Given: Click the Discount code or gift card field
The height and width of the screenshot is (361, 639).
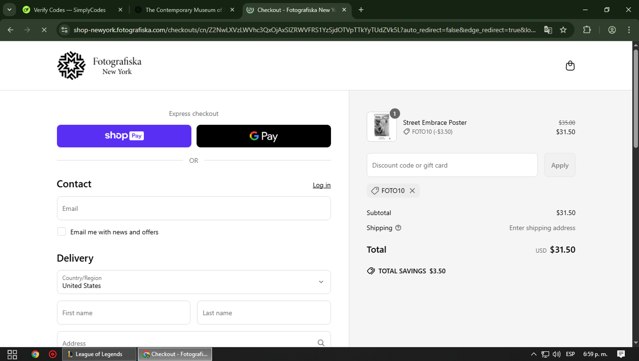Looking at the screenshot, I should click(452, 165).
